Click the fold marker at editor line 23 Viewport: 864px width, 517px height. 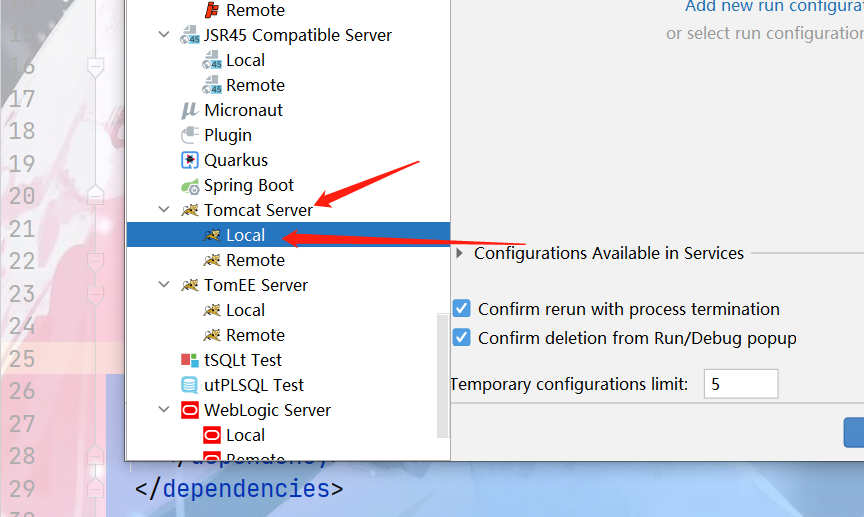click(x=96, y=294)
